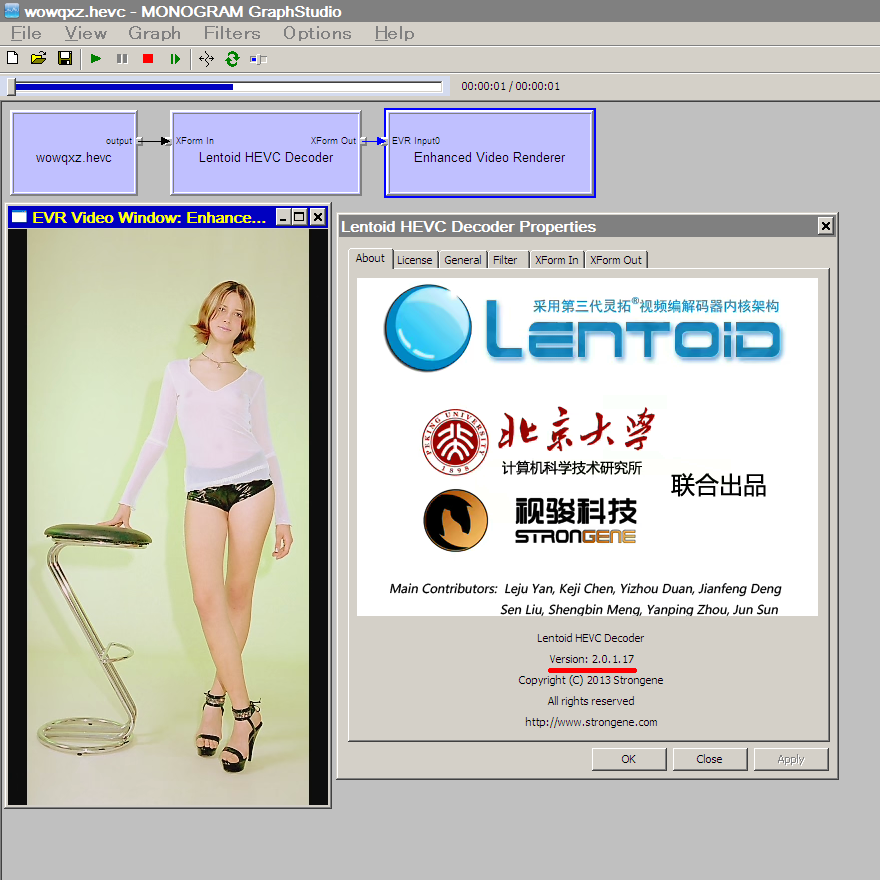Image resolution: width=880 pixels, height=880 pixels.
Task: Select the Enhanced Video Renderer filter node
Action: [x=489, y=153]
